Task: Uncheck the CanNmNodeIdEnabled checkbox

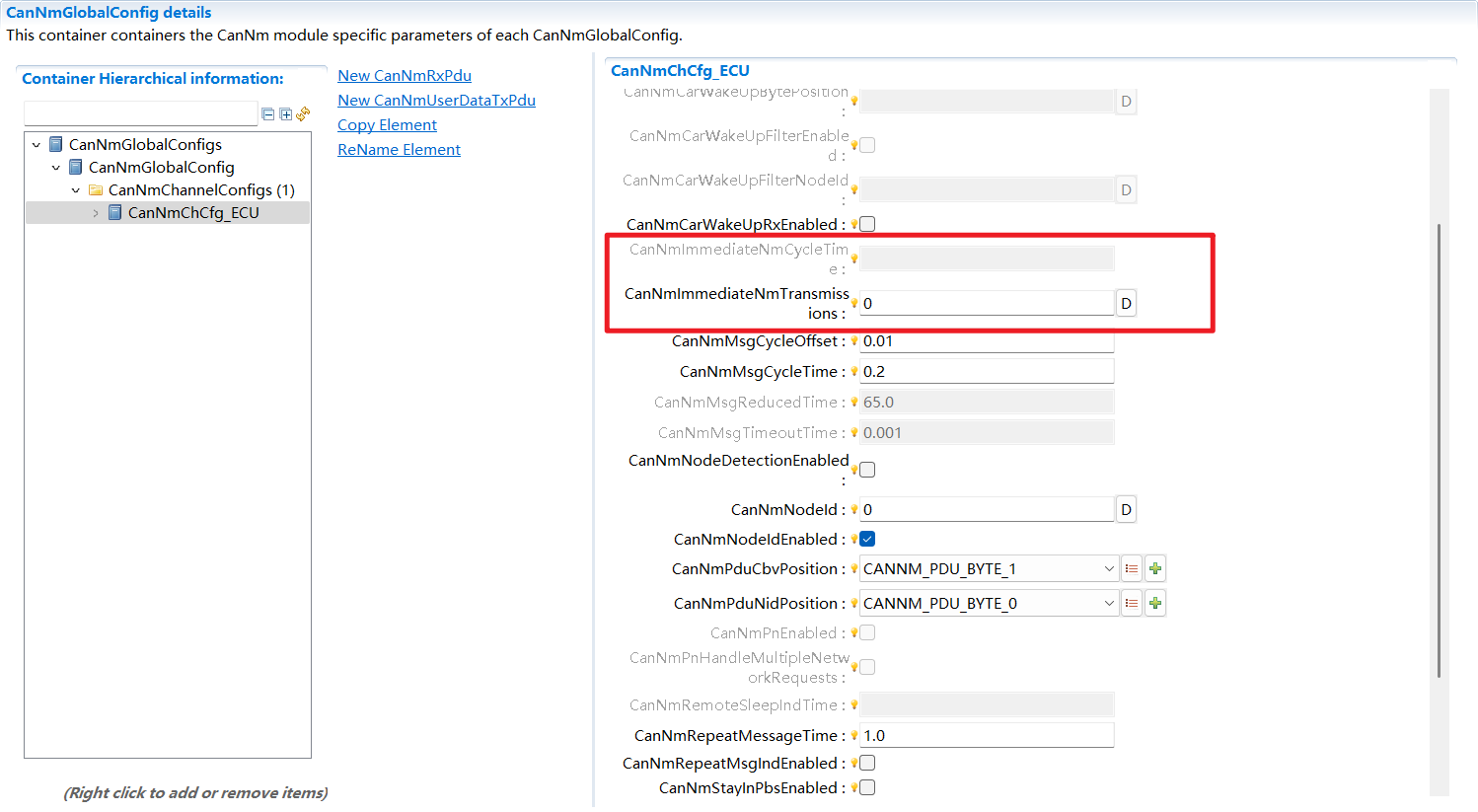Action: pyautogui.click(x=867, y=540)
